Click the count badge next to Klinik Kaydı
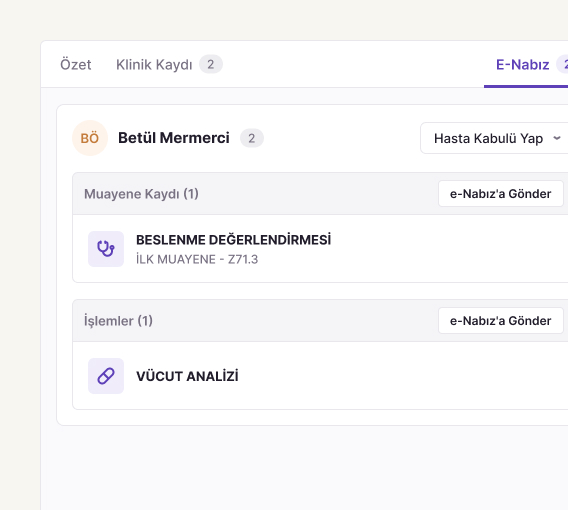The image size is (568, 510). pos(211,64)
